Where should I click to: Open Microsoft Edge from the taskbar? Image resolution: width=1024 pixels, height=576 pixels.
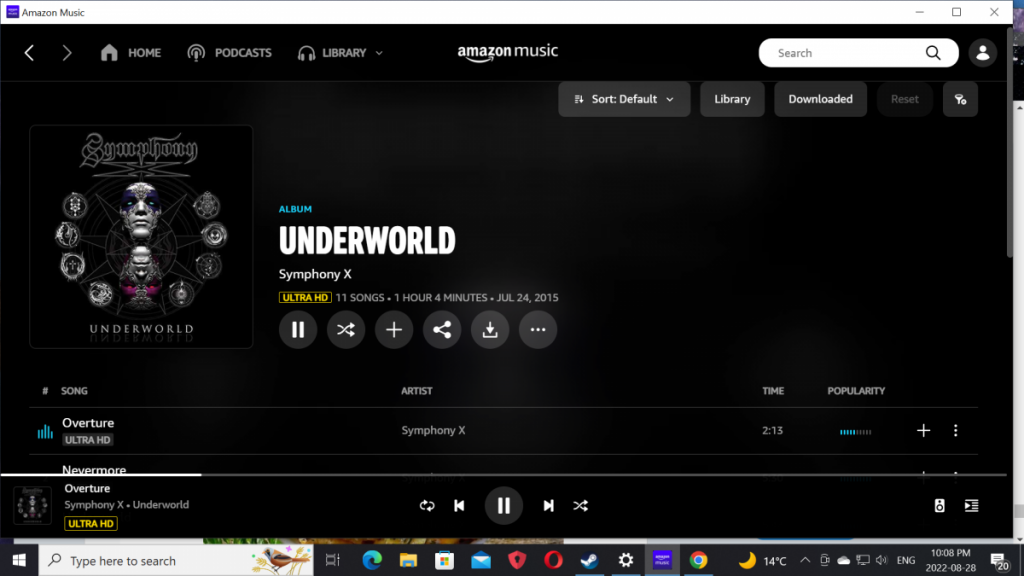372,560
